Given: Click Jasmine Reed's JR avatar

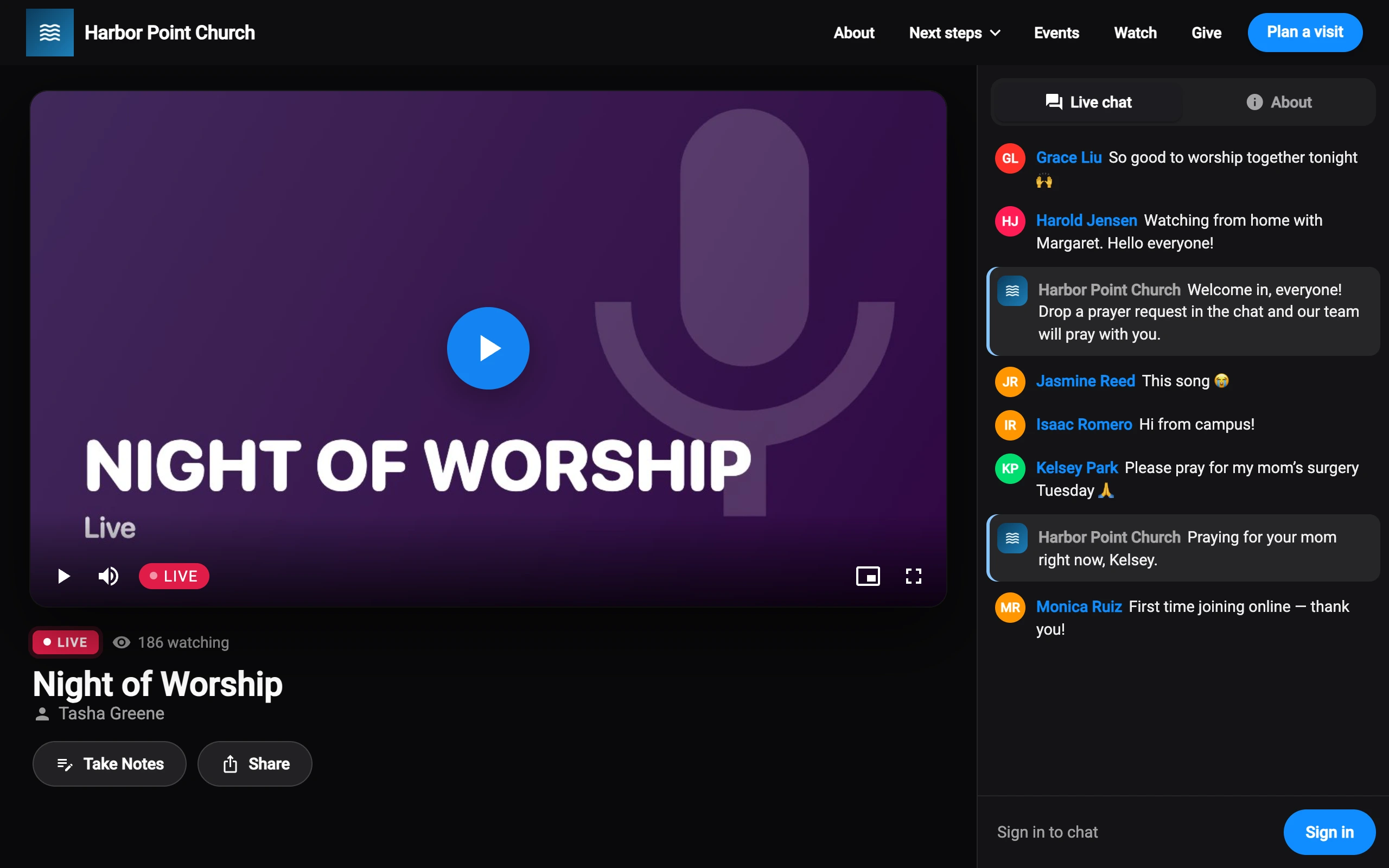Looking at the screenshot, I should pyautogui.click(x=1010, y=382).
